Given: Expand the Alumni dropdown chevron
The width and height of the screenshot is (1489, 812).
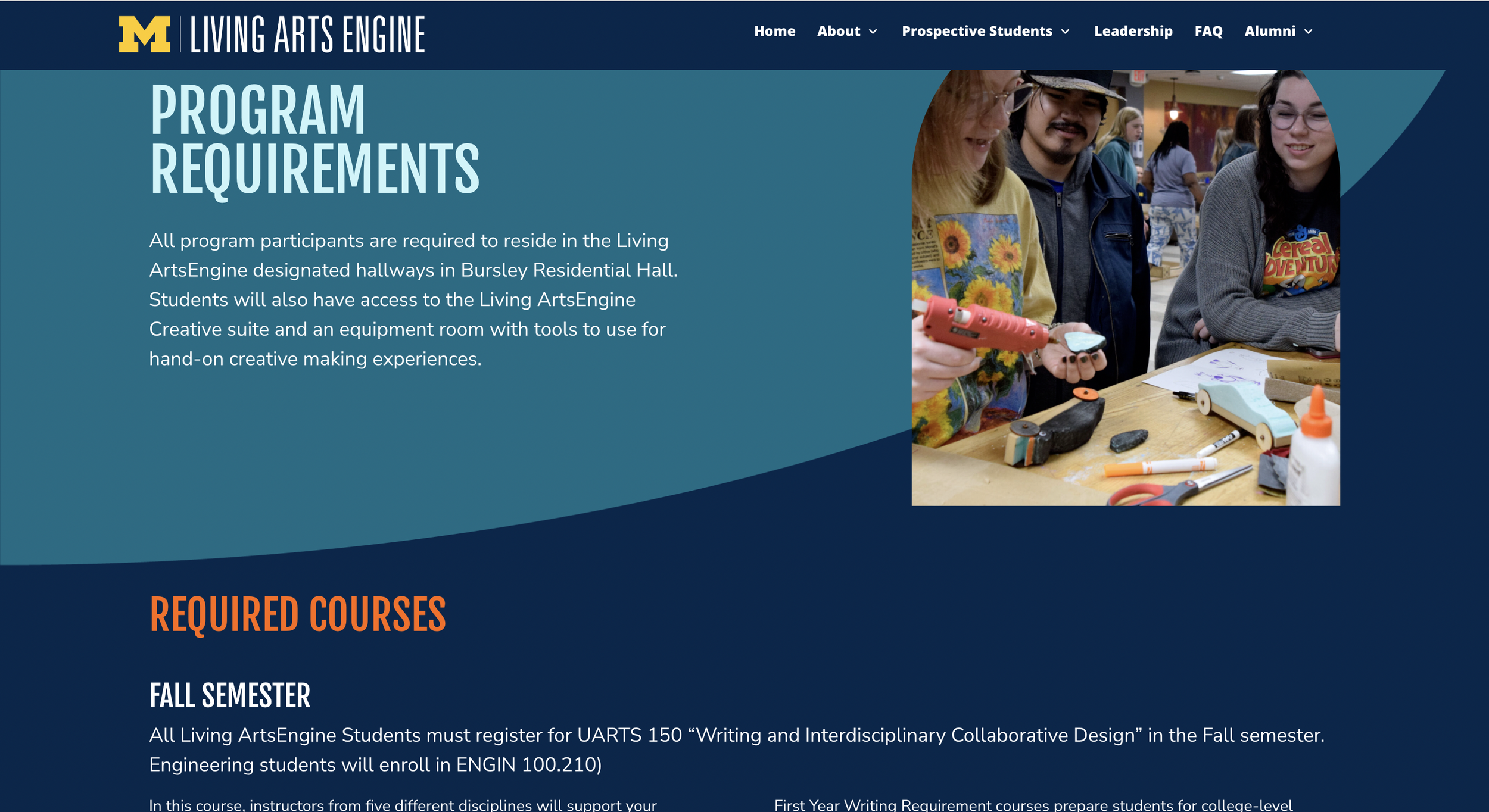Looking at the screenshot, I should pyautogui.click(x=1308, y=32).
